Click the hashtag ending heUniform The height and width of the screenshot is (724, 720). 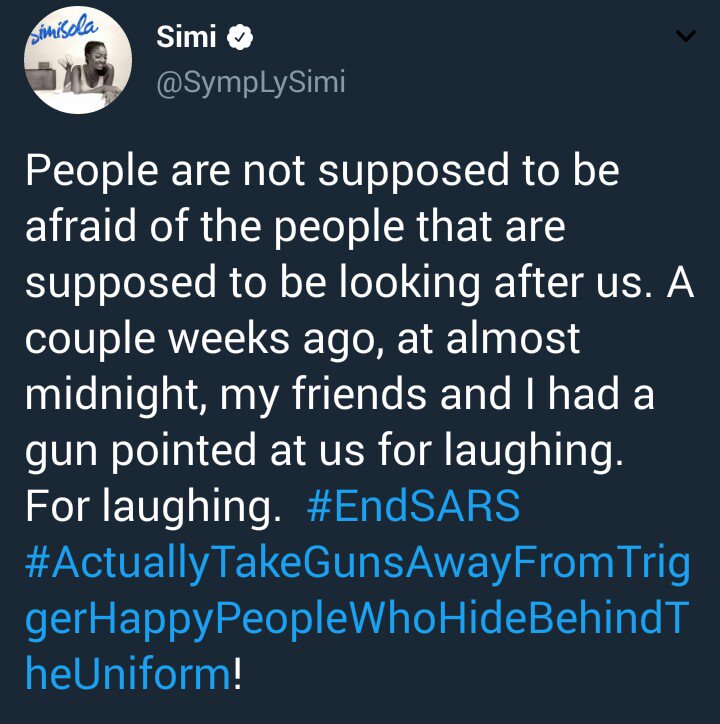point(128,675)
